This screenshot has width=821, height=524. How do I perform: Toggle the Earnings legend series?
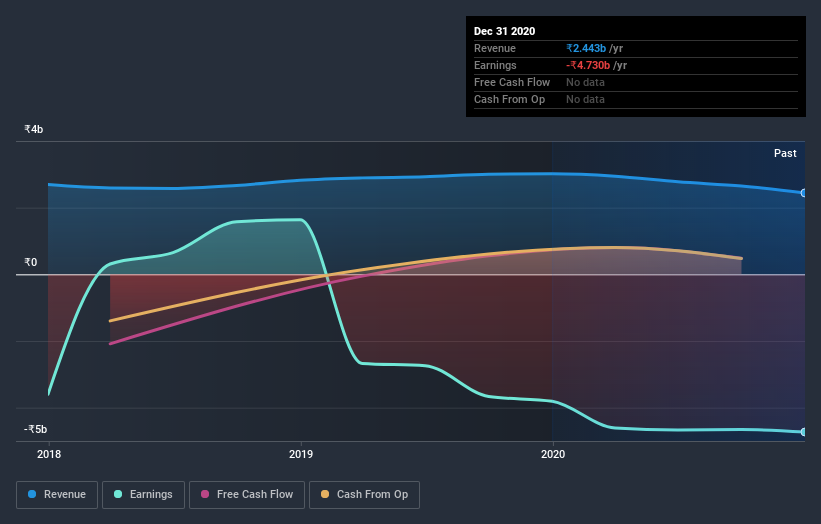143,495
